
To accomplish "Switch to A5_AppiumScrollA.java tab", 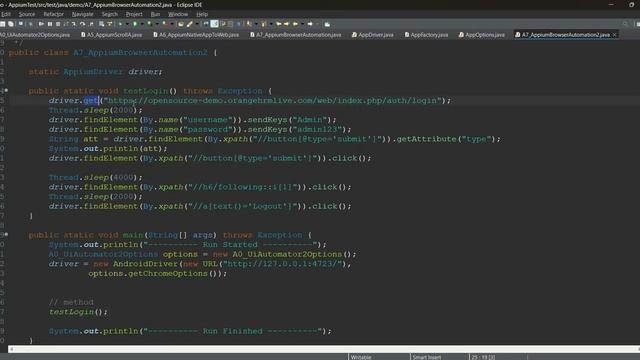I will click(x=111, y=35).
